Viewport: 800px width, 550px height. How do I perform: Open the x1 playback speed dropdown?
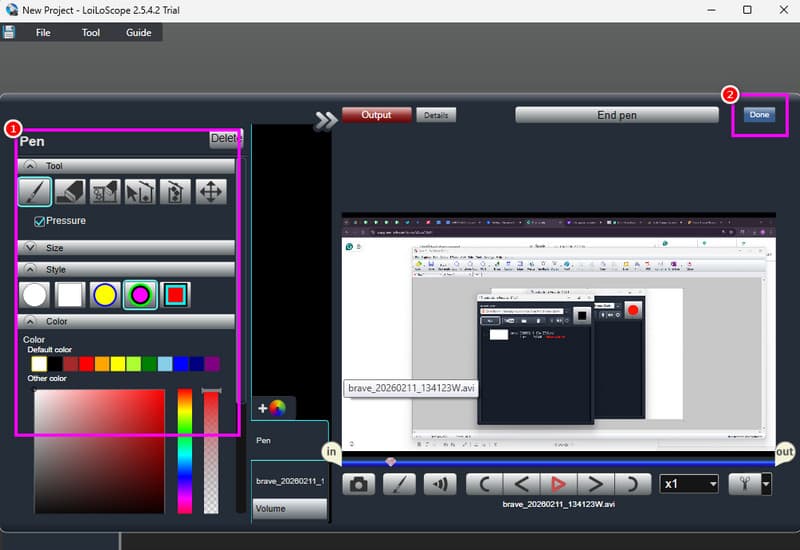689,484
